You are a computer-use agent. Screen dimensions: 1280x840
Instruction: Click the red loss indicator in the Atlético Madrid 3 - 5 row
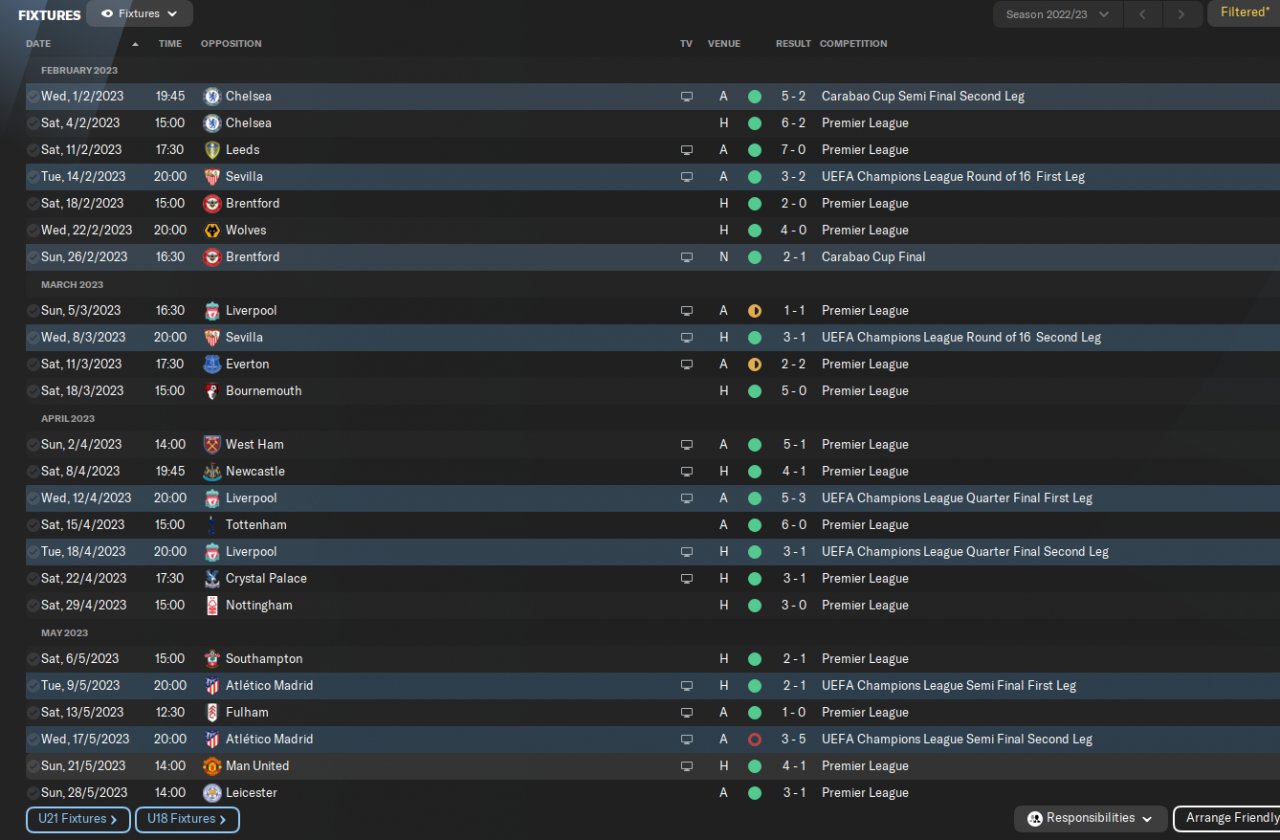[754, 740]
